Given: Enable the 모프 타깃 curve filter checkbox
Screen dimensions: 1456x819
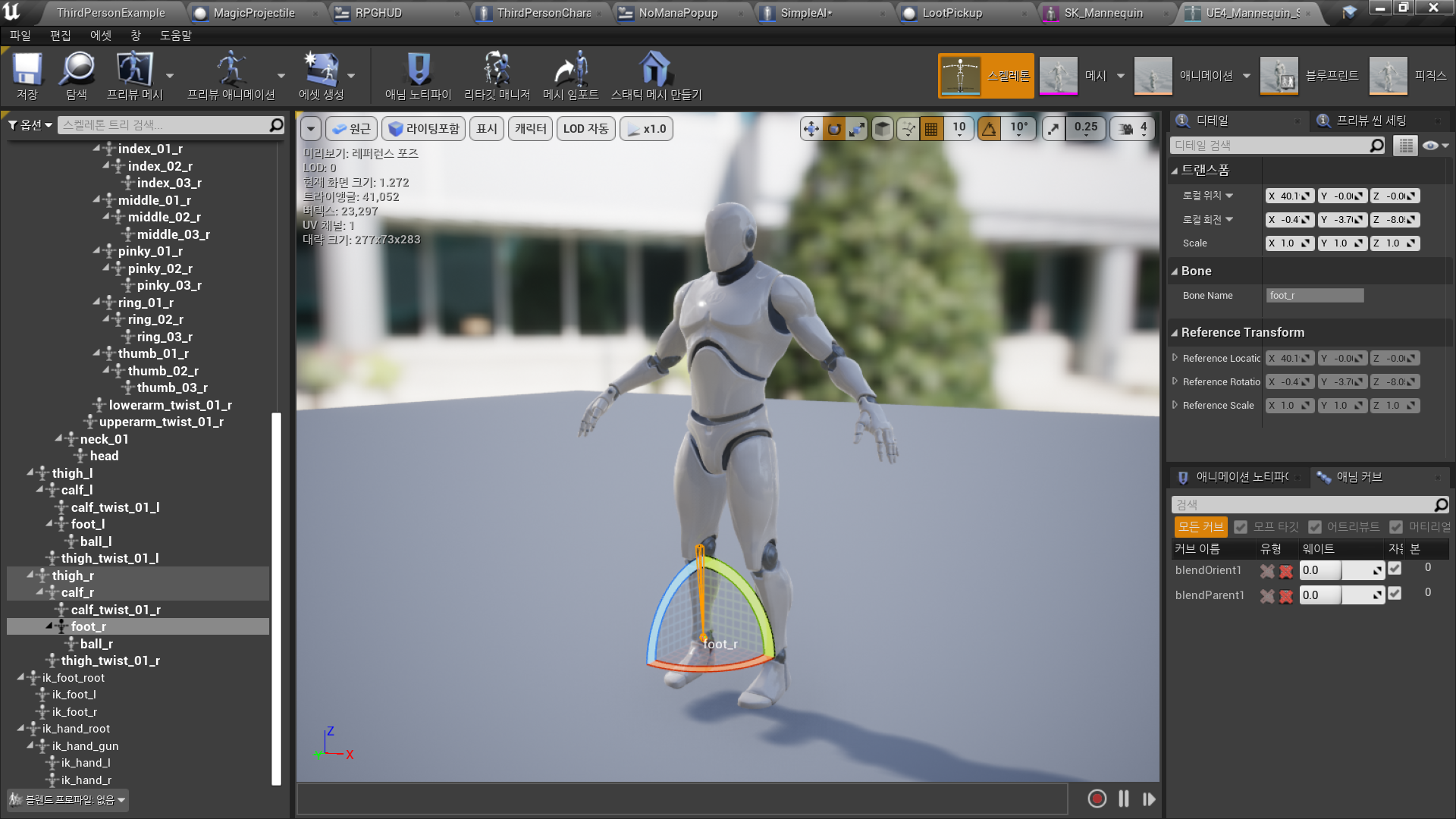Looking at the screenshot, I should [x=1241, y=526].
